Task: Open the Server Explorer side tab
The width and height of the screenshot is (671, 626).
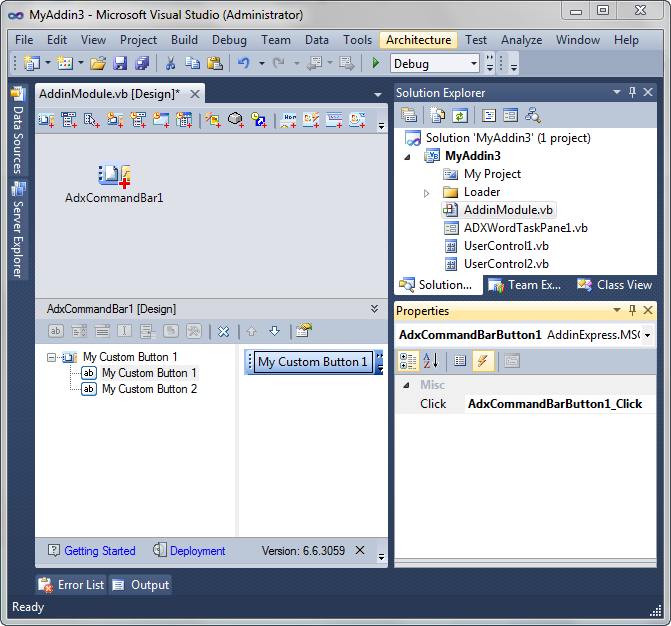Action: [x=17, y=231]
